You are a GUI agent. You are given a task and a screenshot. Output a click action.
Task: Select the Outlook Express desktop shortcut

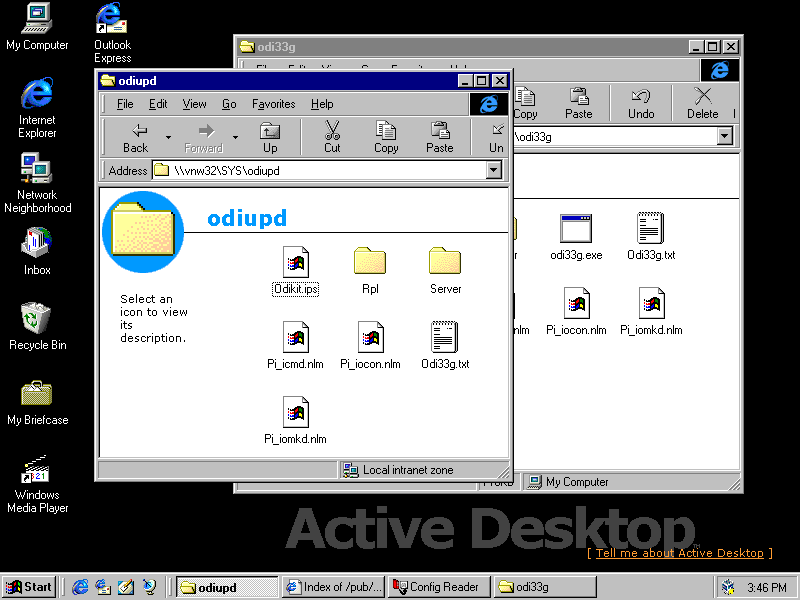pos(112,33)
